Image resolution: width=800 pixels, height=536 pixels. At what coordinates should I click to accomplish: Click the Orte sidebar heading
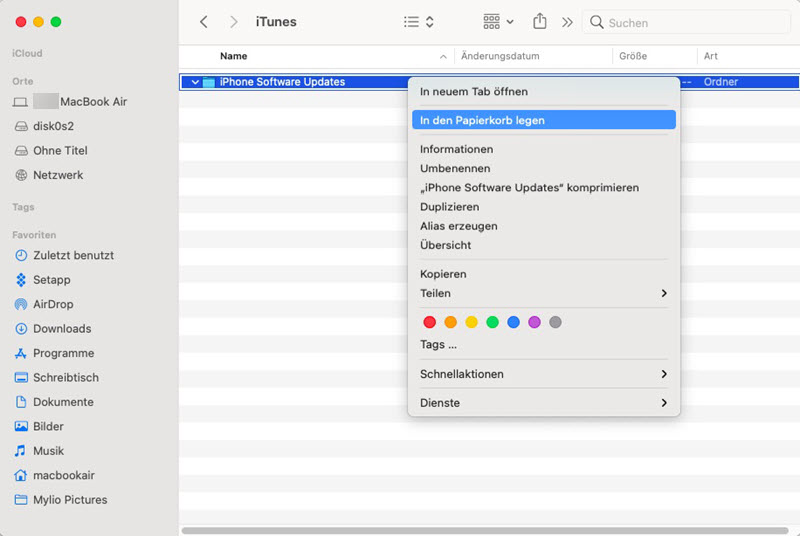(22, 81)
